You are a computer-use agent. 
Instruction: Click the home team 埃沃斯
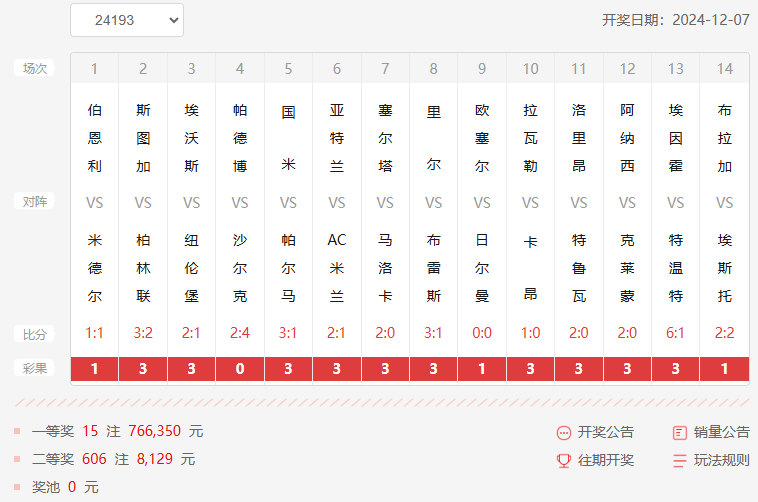tap(191, 138)
